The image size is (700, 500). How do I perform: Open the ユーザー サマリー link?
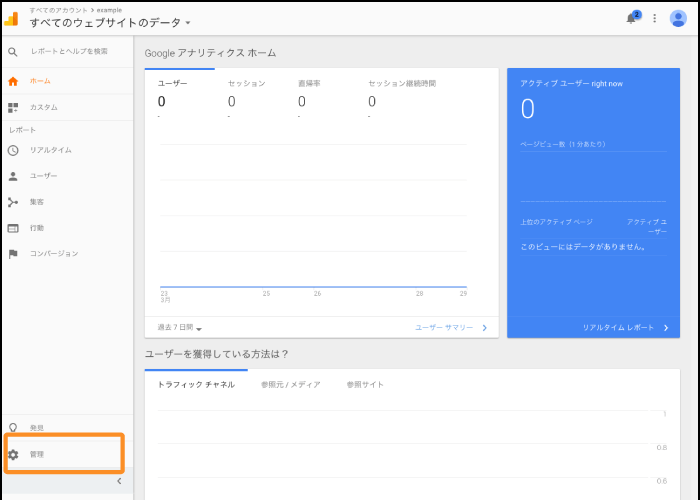point(444,328)
